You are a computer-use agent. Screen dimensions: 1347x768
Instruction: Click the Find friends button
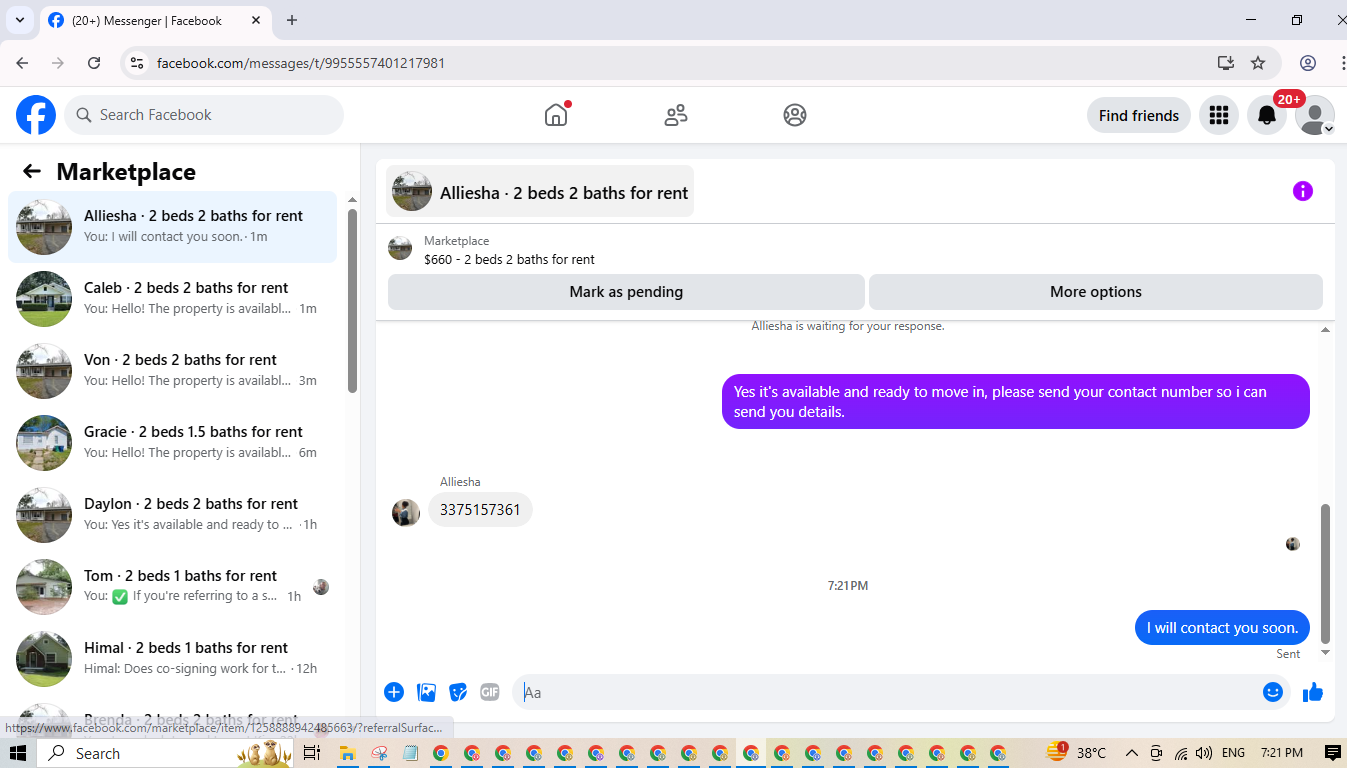(1139, 115)
